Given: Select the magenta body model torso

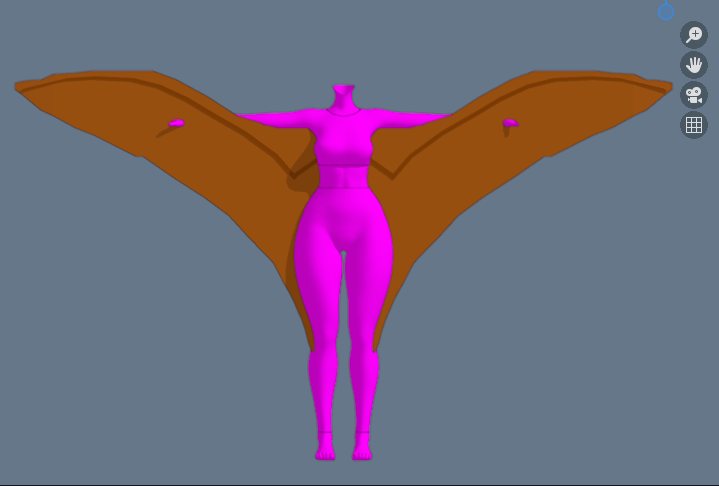Looking at the screenshot, I should (343, 151).
